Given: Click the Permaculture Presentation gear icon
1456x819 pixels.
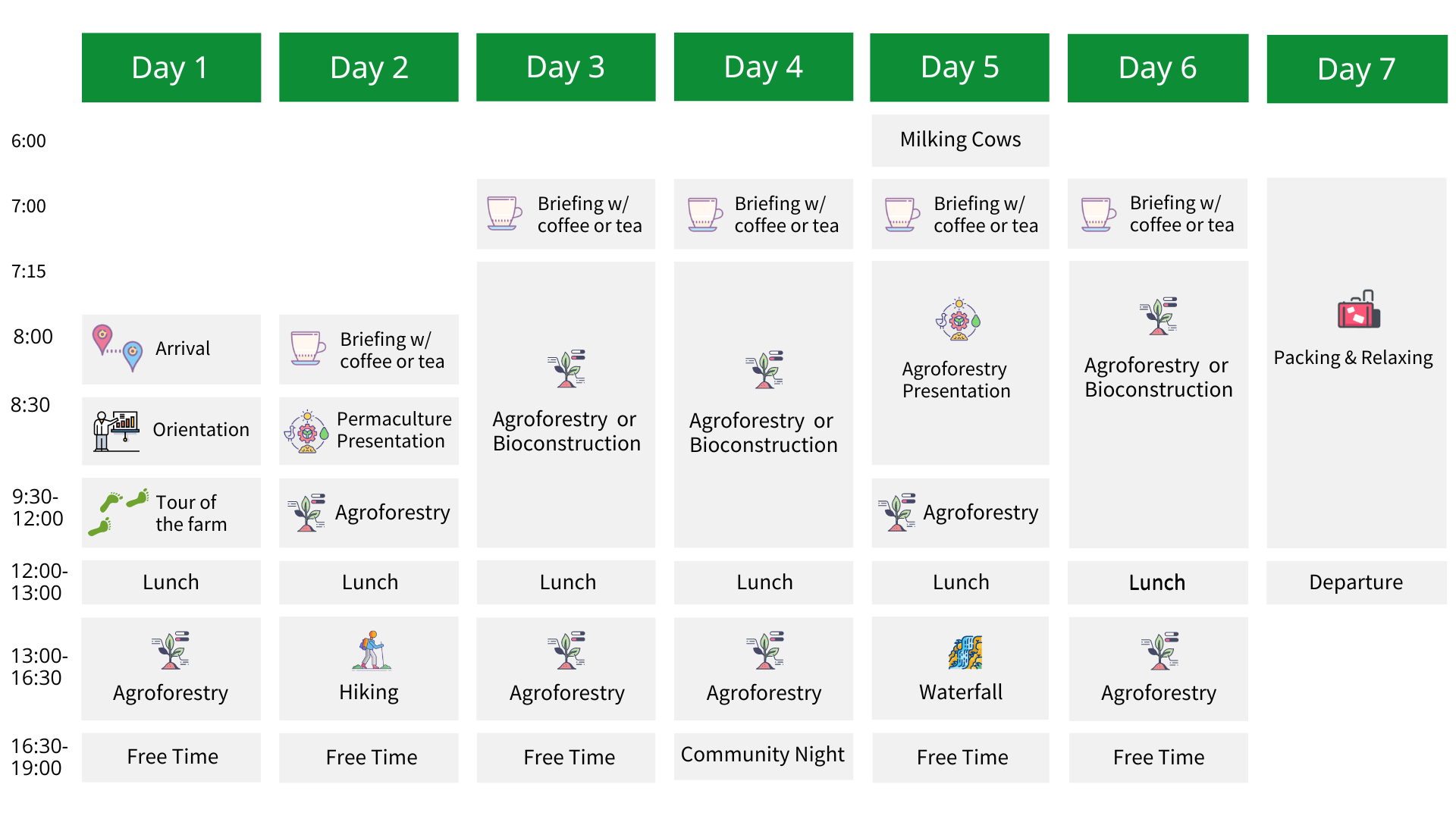Looking at the screenshot, I should pos(306,431).
